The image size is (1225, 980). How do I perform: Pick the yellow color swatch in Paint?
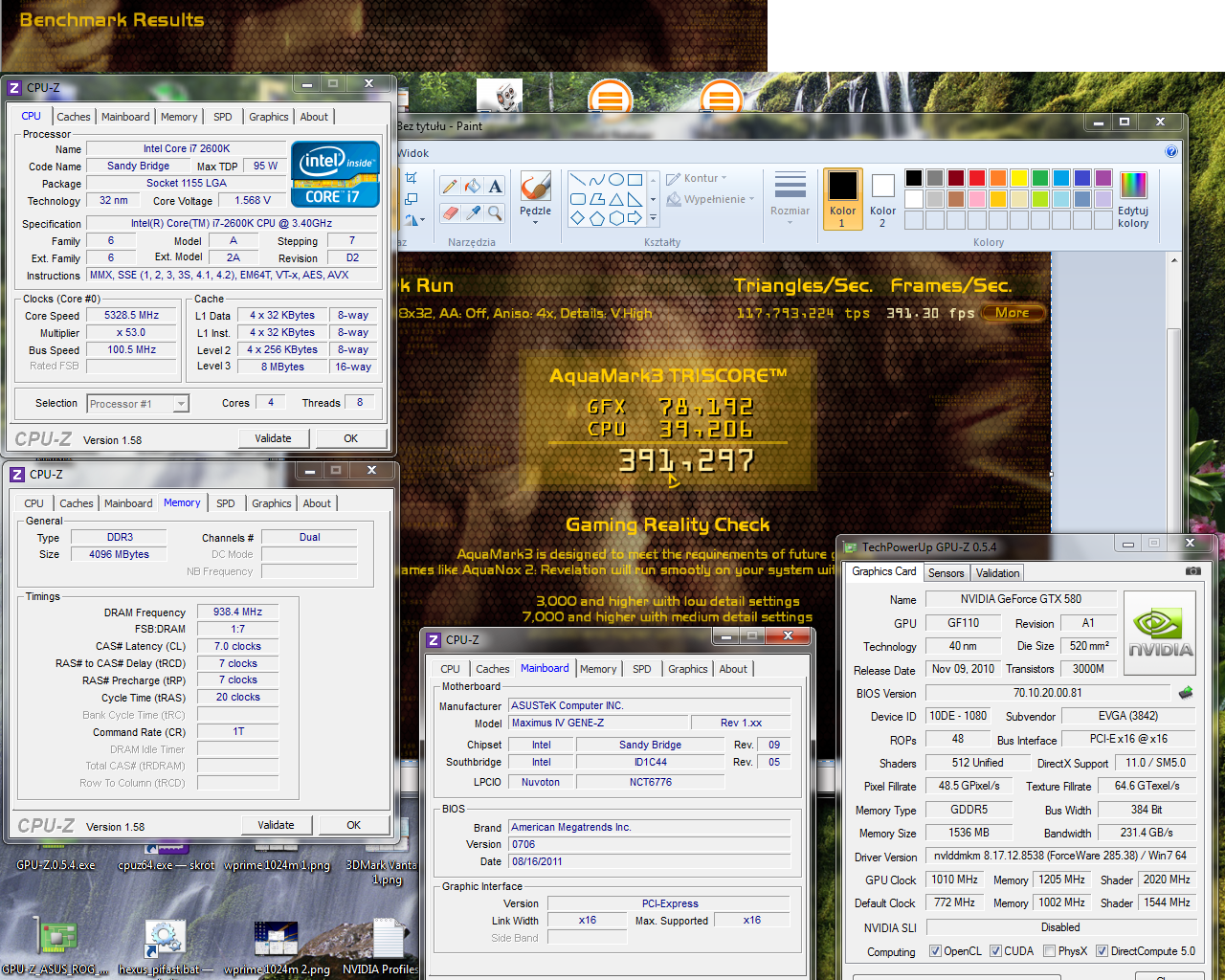(x=1019, y=178)
